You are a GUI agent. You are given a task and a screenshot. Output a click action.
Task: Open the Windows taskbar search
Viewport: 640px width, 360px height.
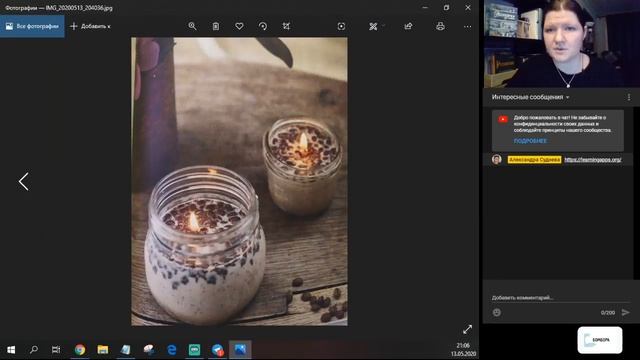[x=34, y=350]
